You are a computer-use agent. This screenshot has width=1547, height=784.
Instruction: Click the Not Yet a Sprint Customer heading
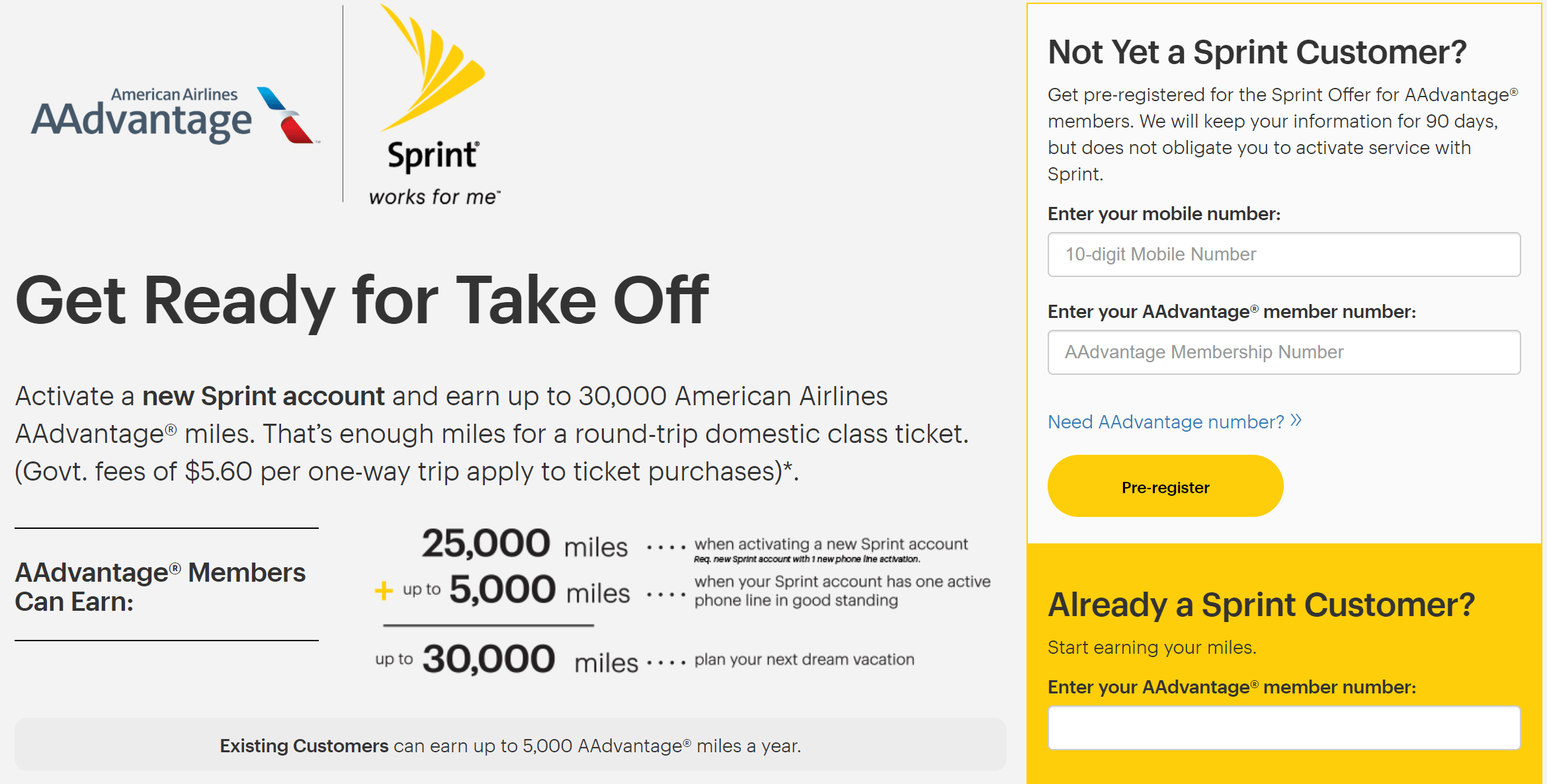tap(1257, 52)
